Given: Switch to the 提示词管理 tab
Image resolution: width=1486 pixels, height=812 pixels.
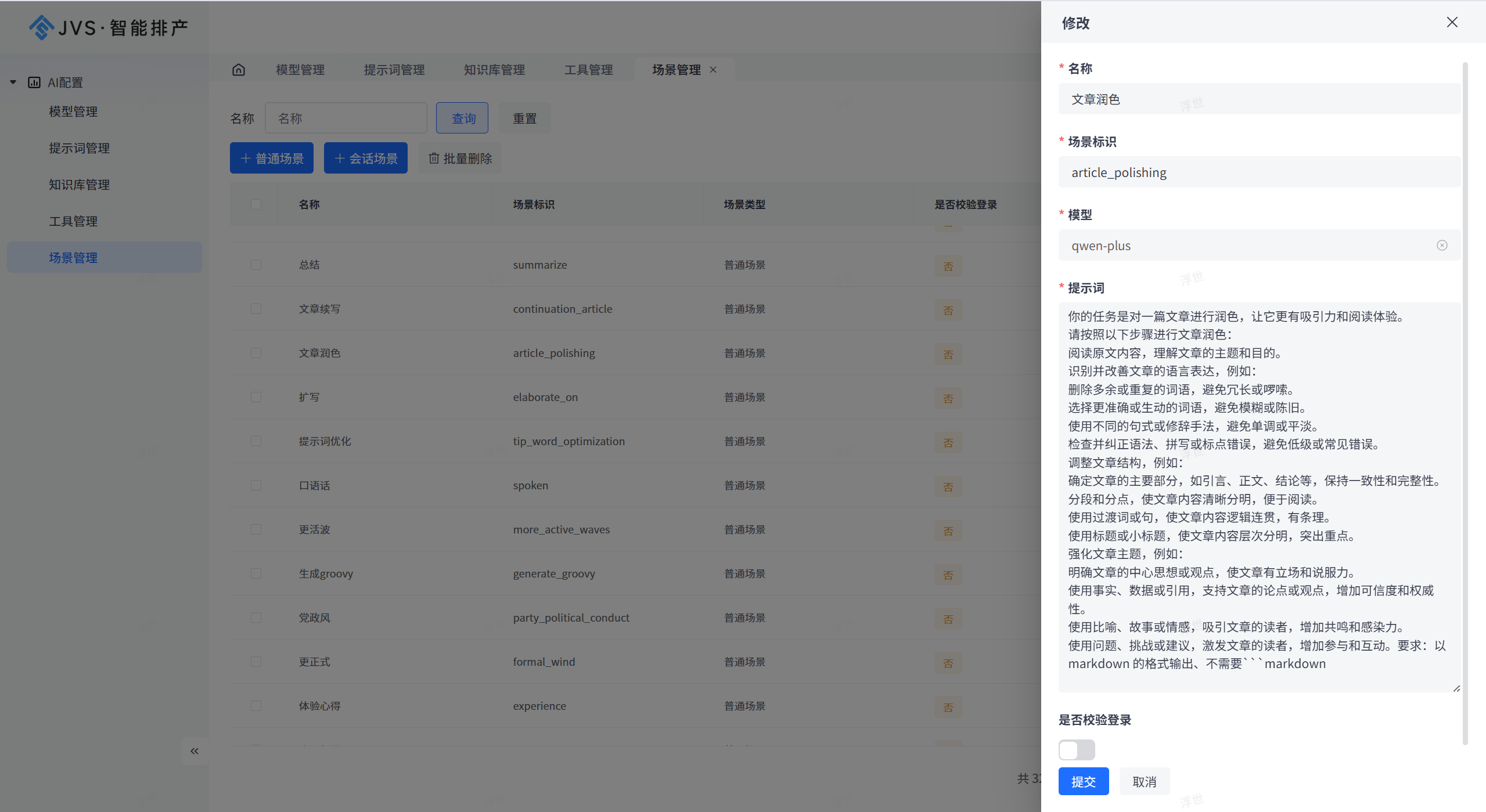Looking at the screenshot, I should [394, 70].
